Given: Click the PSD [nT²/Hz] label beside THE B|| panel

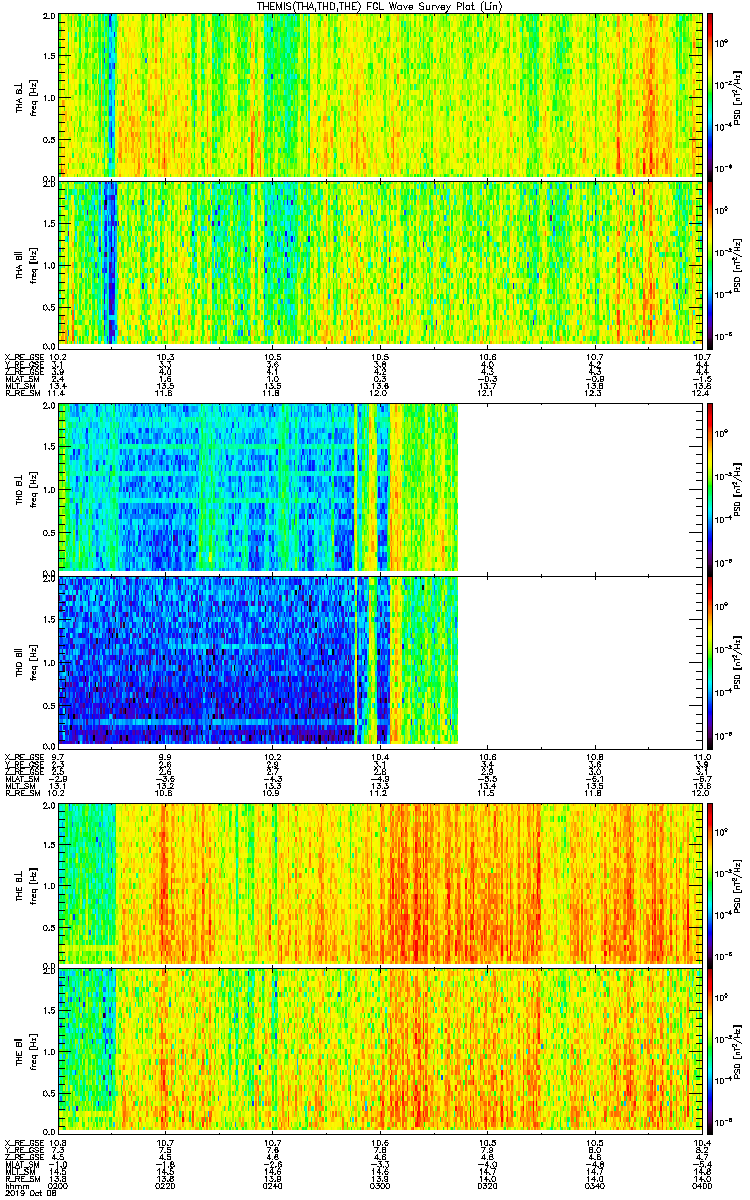Looking at the screenshot, I should pyautogui.click(x=739, y=1052).
